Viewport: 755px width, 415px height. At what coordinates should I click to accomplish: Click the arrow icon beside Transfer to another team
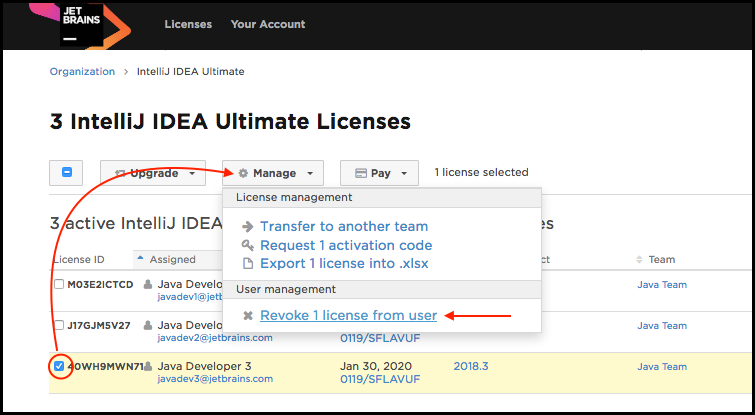coord(248,227)
